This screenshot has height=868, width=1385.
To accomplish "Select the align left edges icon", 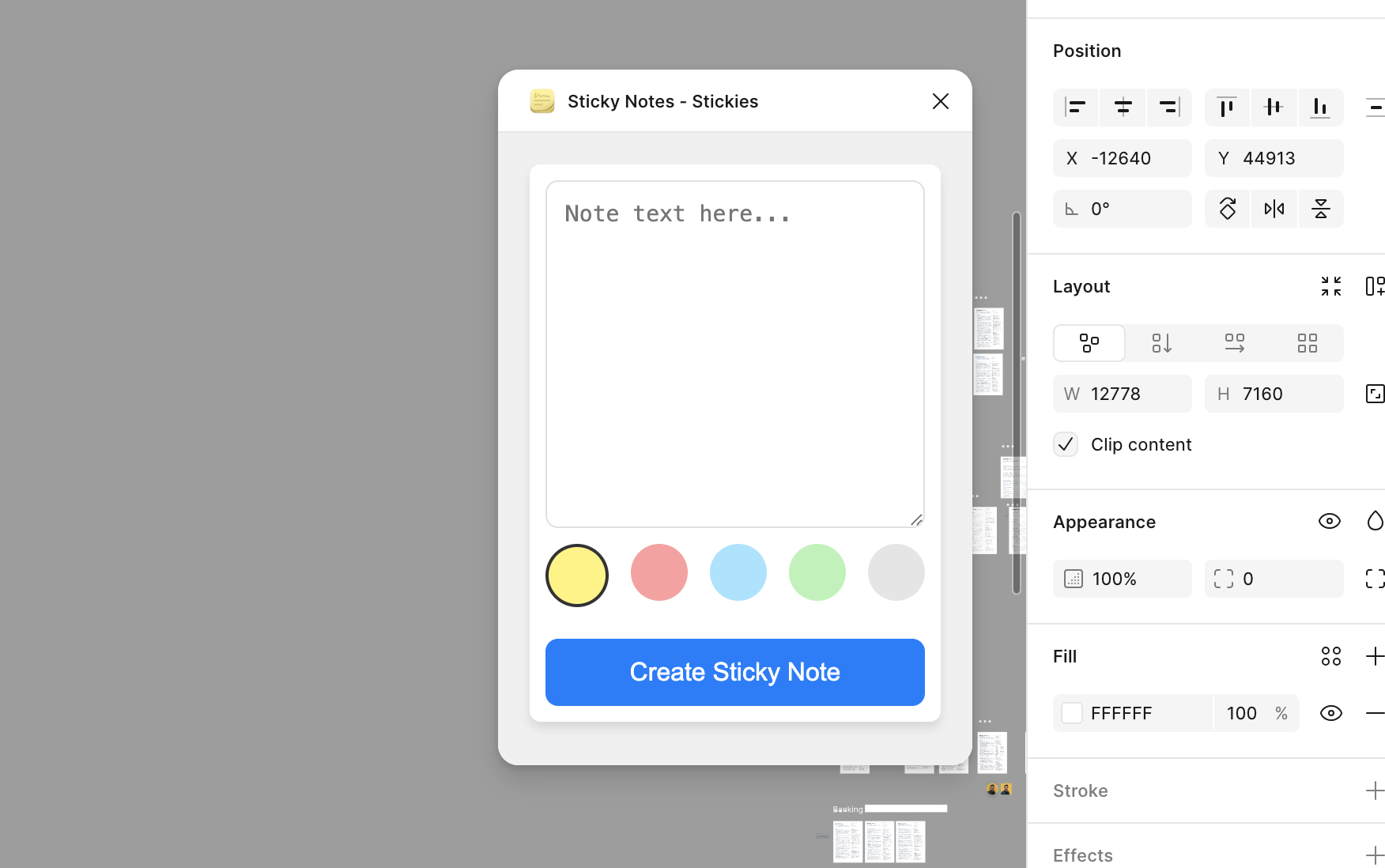I will pos(1076,108).
